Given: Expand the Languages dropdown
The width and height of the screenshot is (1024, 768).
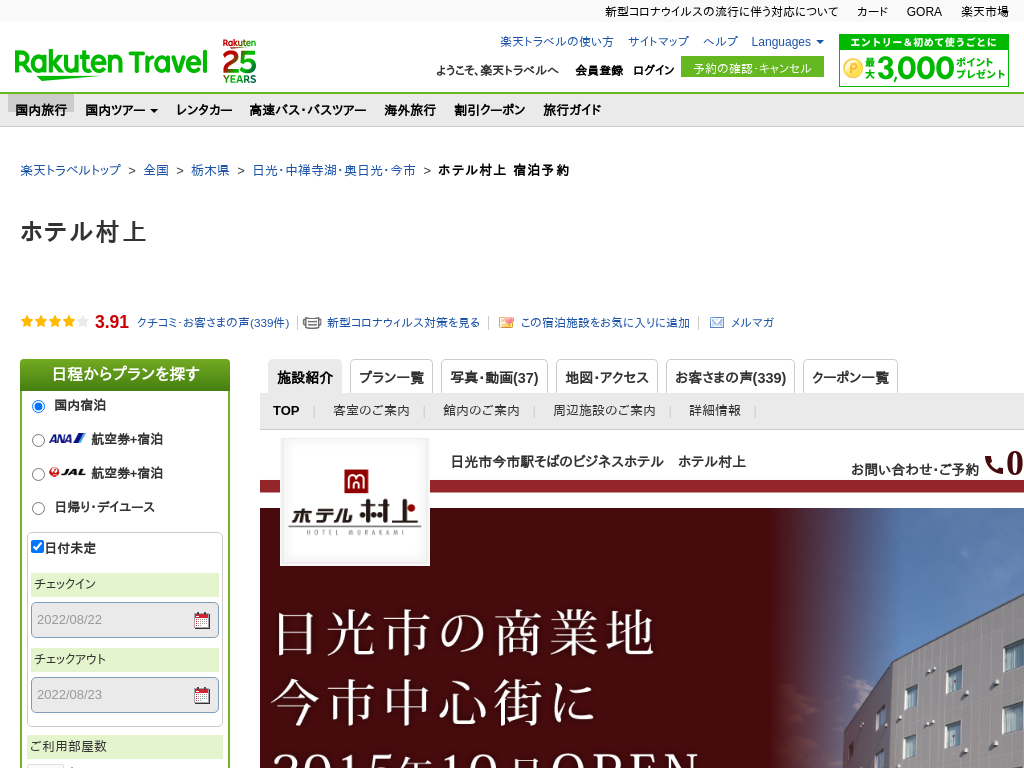Looking at the screenshot, I should 787,42.
